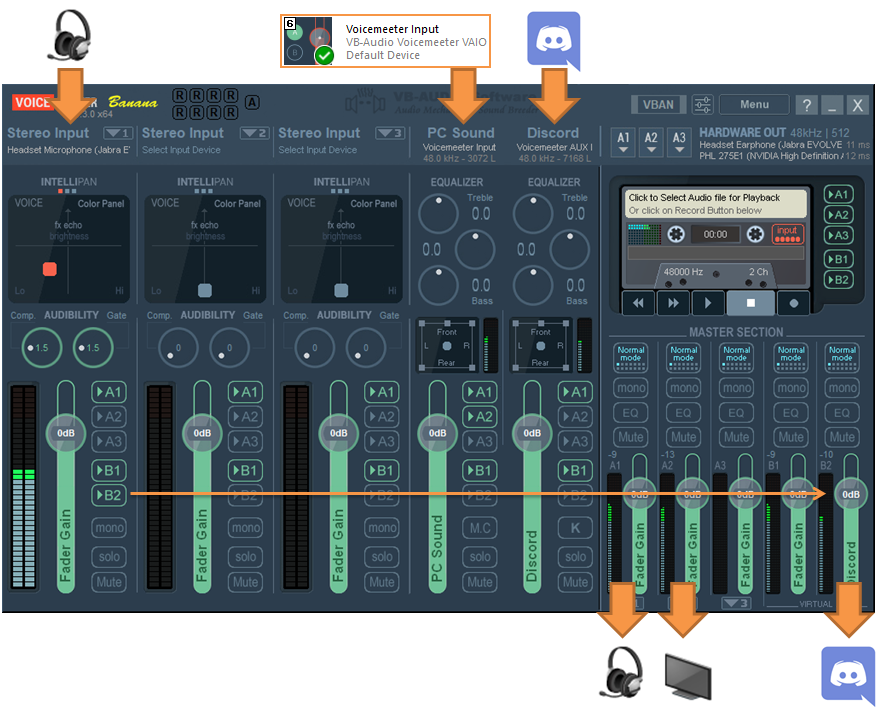Click the Banana logo text
The image size is (880, 708).
pos(132,102)
